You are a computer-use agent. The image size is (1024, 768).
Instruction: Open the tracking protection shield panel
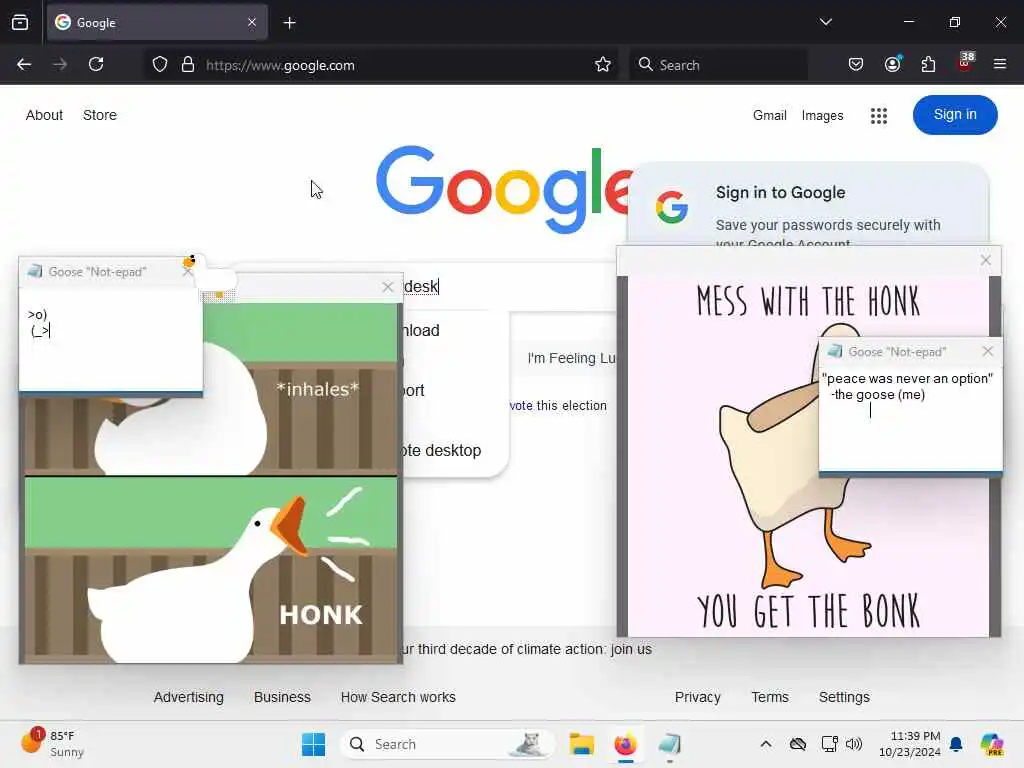pyautogui.click(x=160, y=65)
